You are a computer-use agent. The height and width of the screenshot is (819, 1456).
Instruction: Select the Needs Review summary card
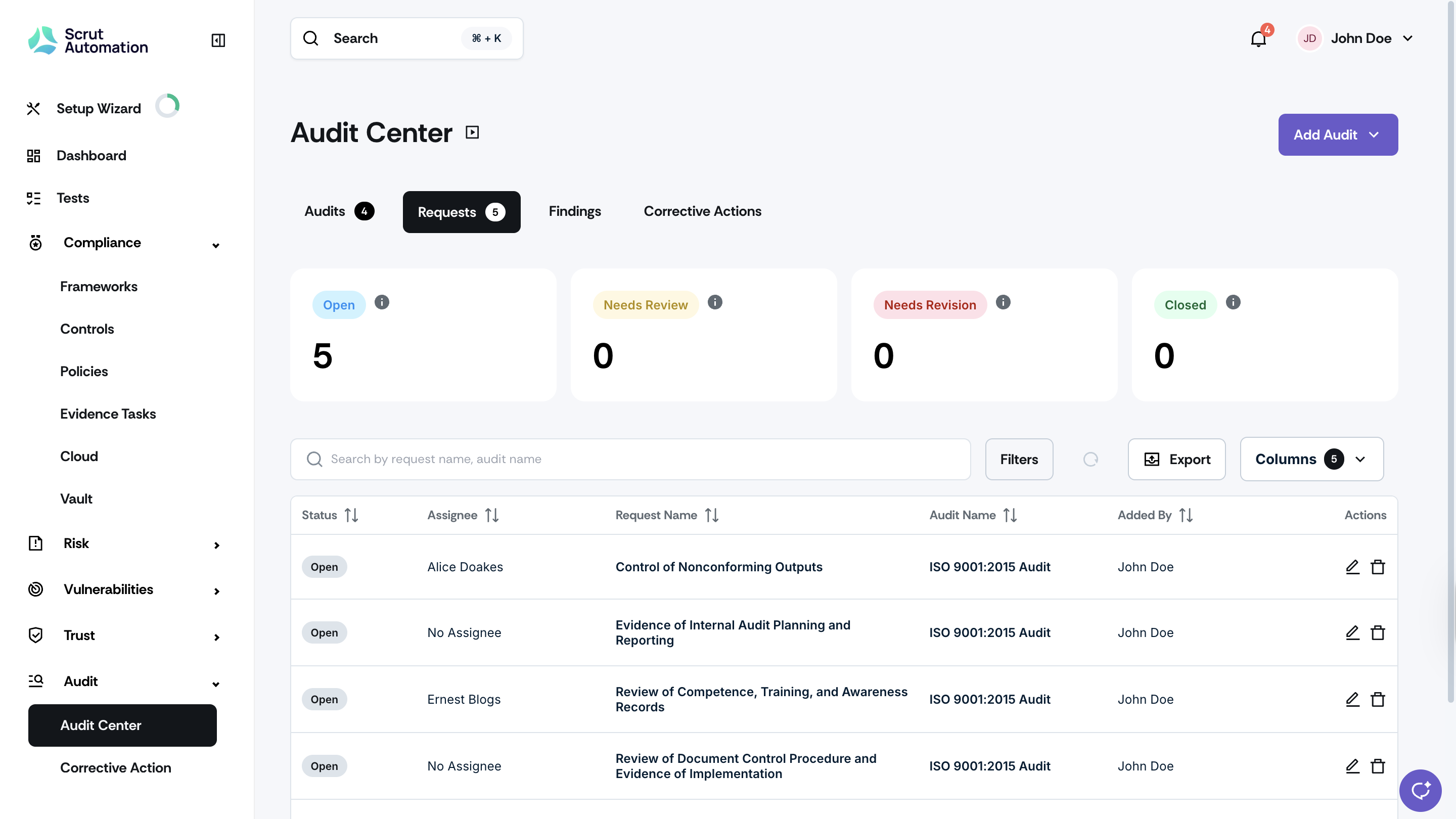click(x=703, y=335)
